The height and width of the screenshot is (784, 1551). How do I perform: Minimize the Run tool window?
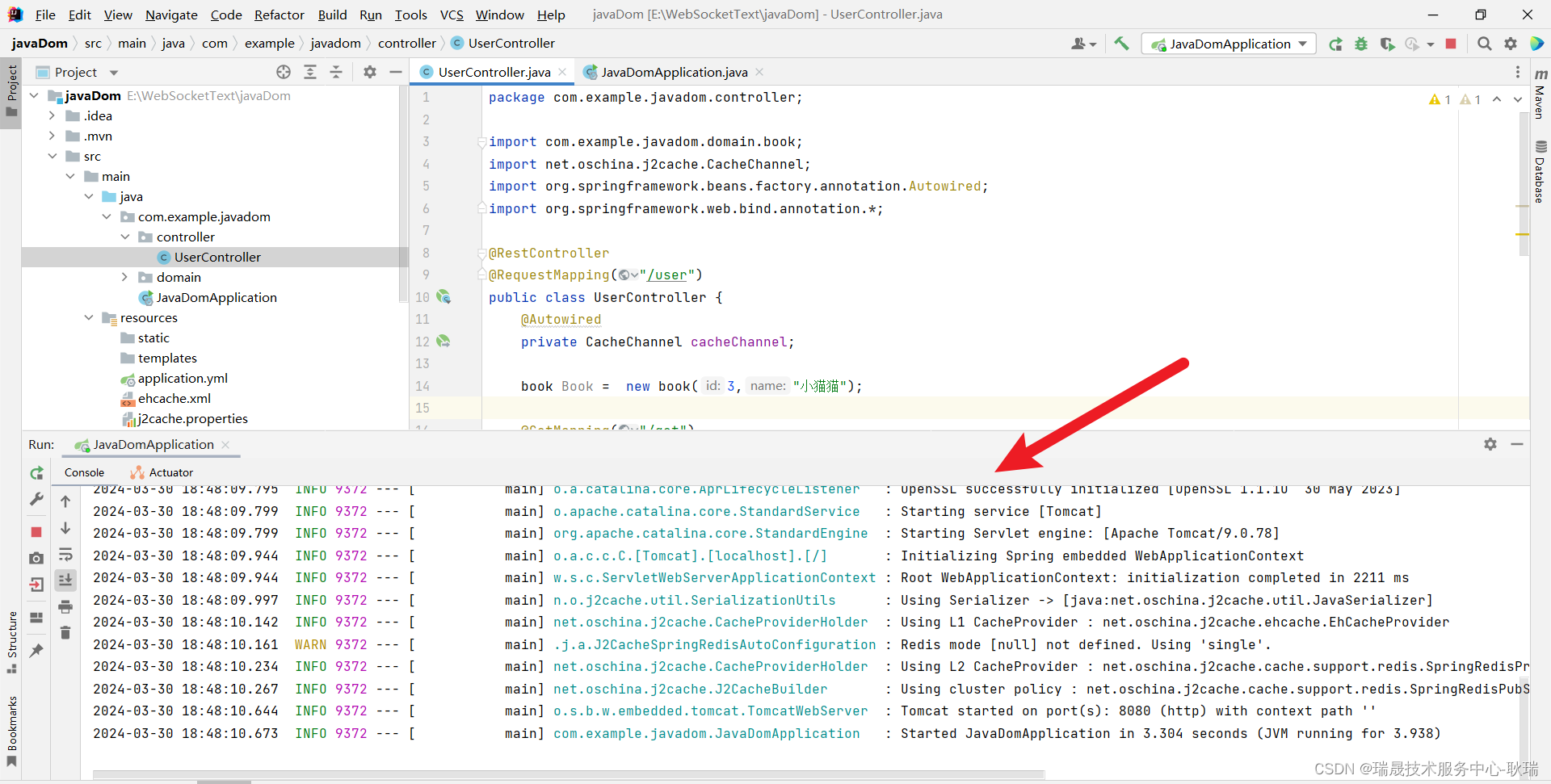pyautogui.click(x=1517, y=444)
